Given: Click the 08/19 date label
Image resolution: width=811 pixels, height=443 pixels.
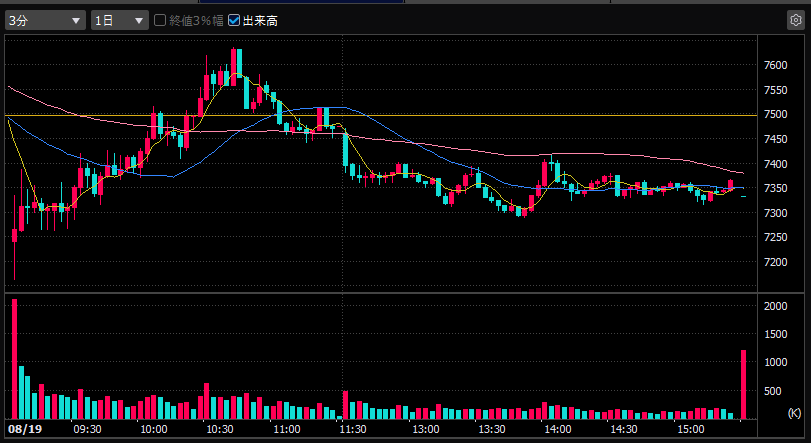Looking at the screenshot, I should 25,429.
